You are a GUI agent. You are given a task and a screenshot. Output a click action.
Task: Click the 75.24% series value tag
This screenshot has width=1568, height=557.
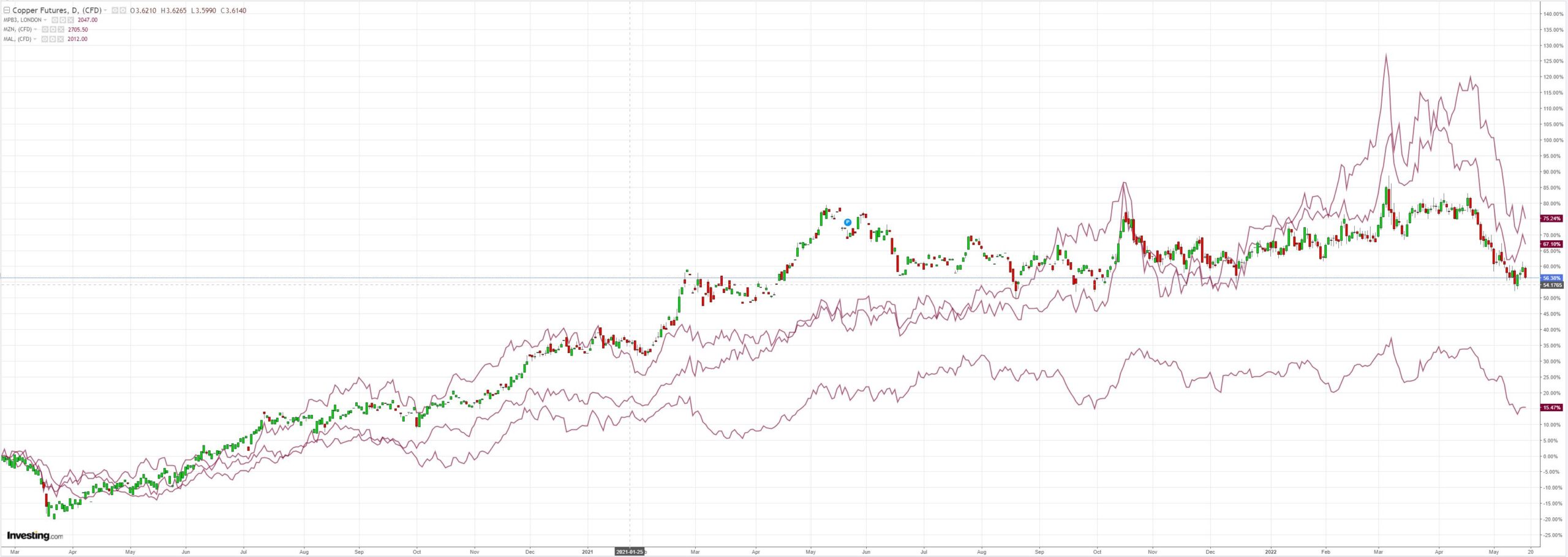(x=1552, y=218)
